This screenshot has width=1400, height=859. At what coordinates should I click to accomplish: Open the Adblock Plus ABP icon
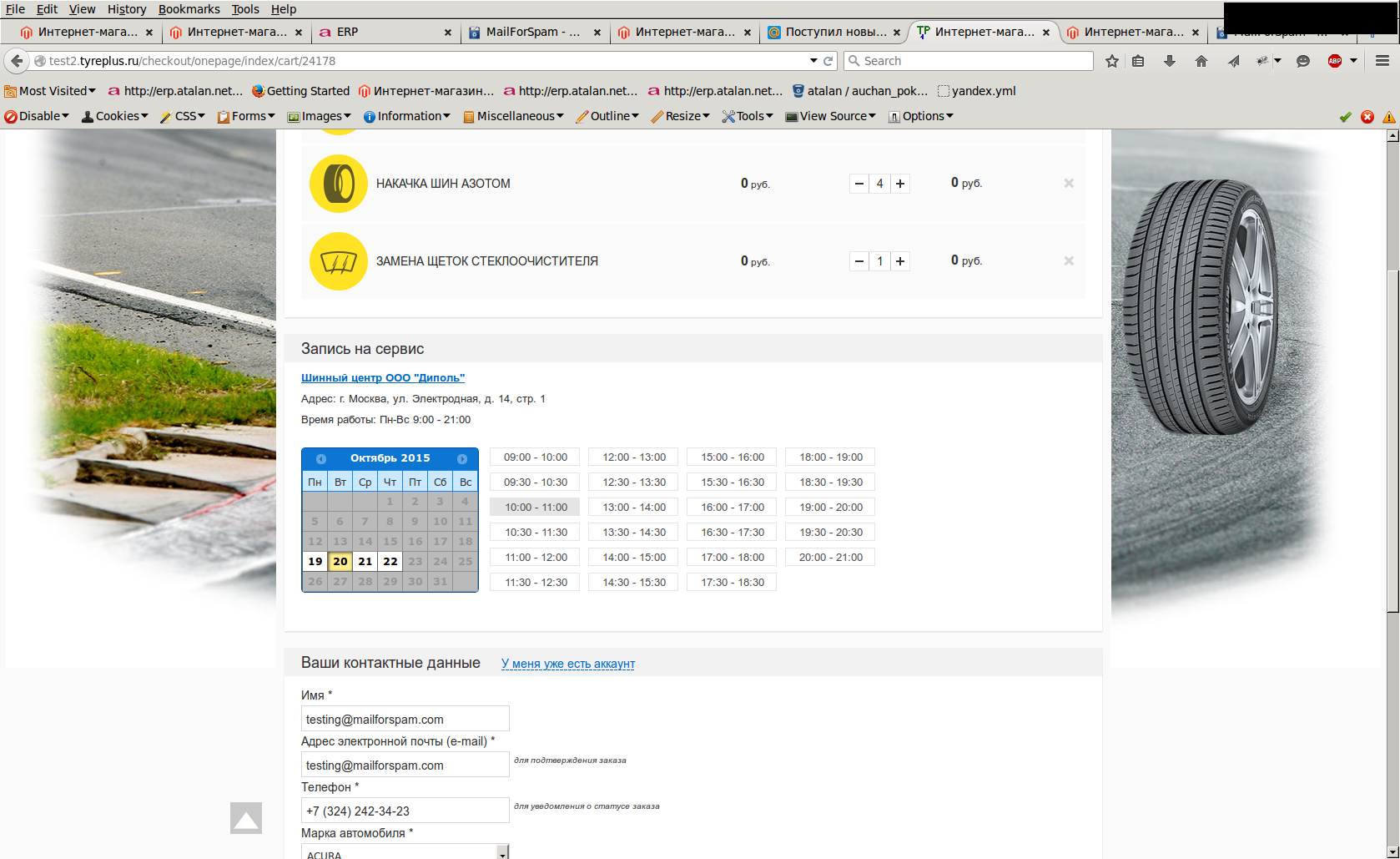[x=1335, y=61]
